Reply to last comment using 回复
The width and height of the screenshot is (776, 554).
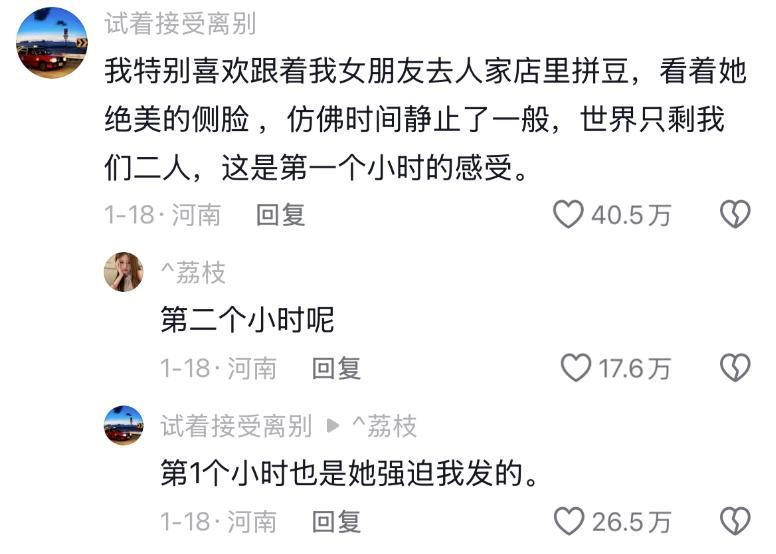pyautogui.click(x=337, y=522)
